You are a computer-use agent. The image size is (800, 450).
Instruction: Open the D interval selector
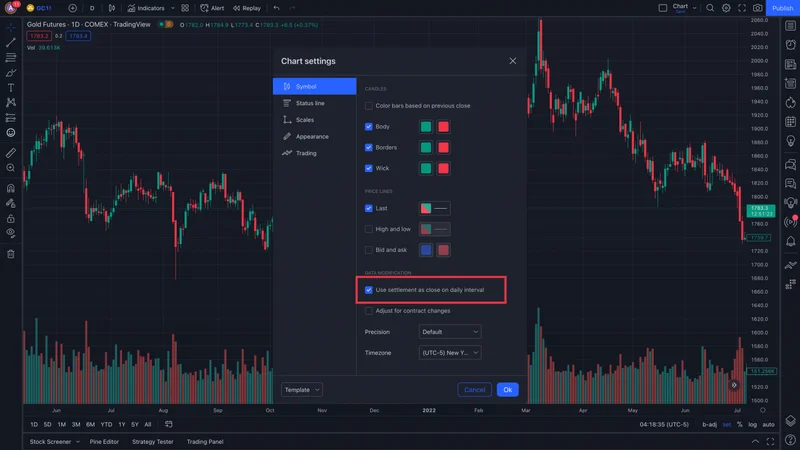pyautogui.click(x=92, y=8)
